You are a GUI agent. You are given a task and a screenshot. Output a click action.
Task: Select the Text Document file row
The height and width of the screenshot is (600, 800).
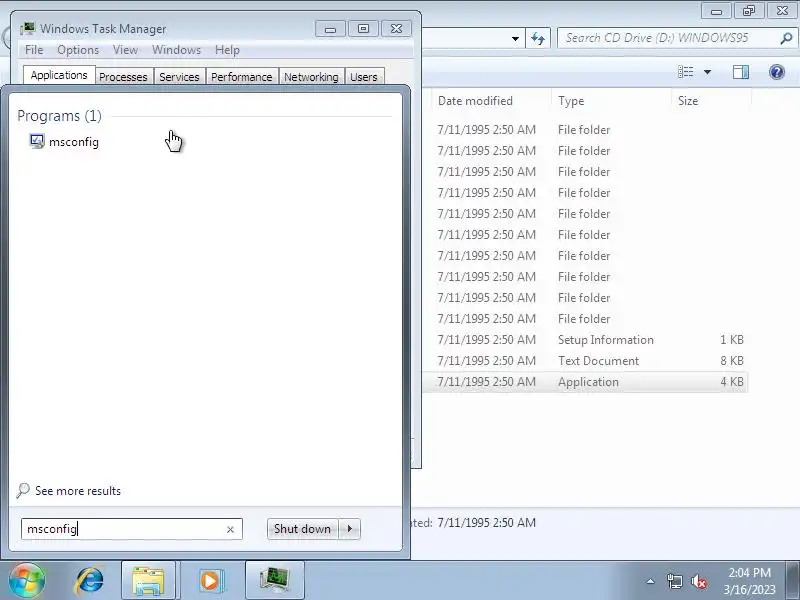pos(585,361)
